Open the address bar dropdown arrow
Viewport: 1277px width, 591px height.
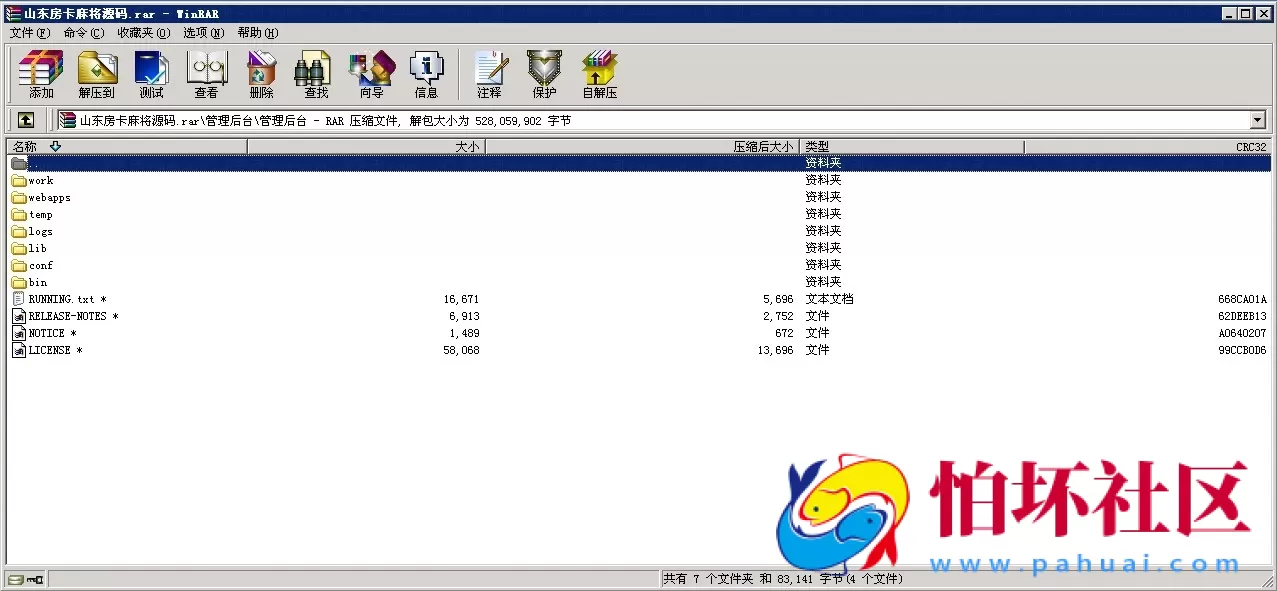1259,119
